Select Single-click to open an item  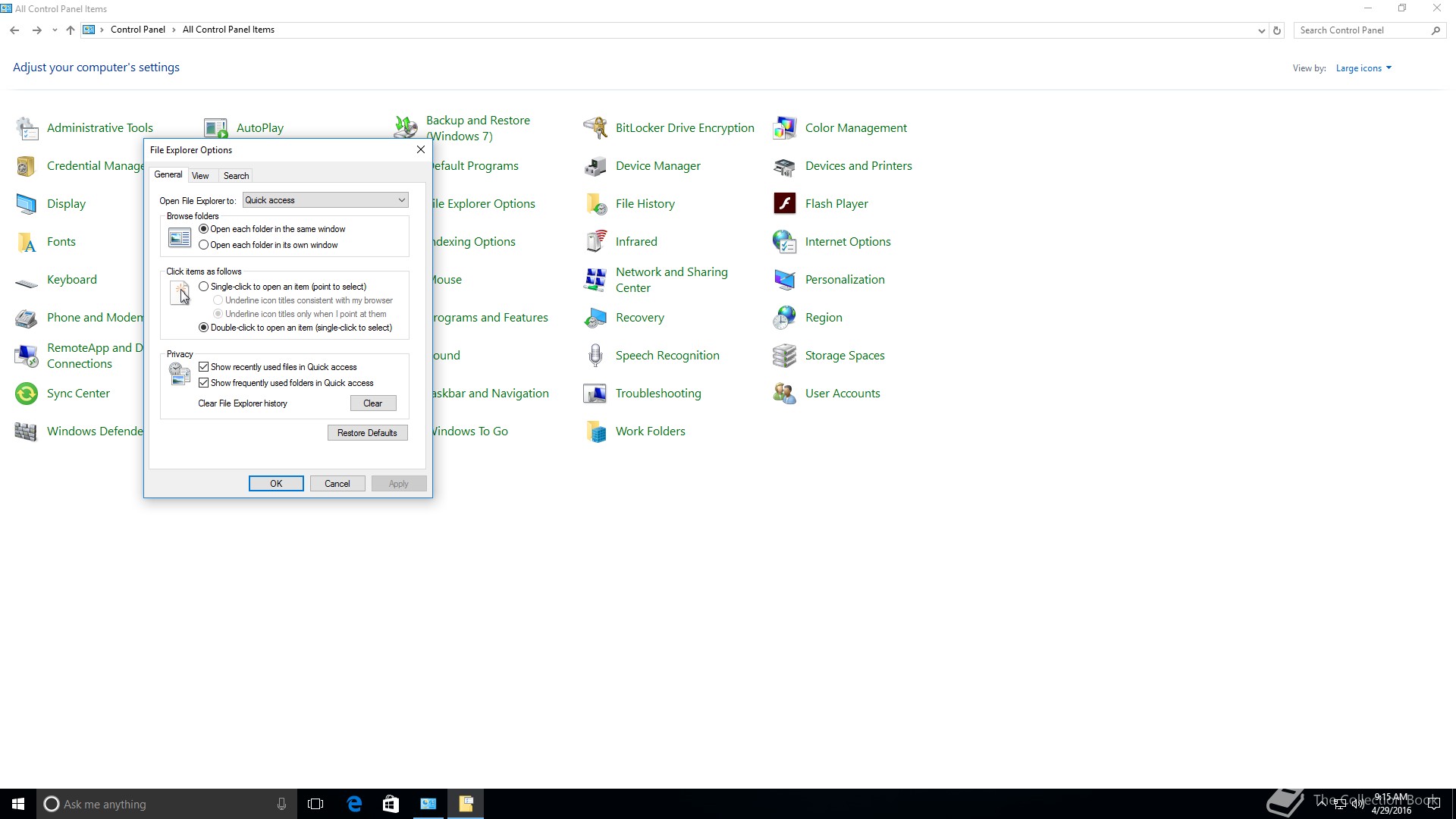pos(282,287)
